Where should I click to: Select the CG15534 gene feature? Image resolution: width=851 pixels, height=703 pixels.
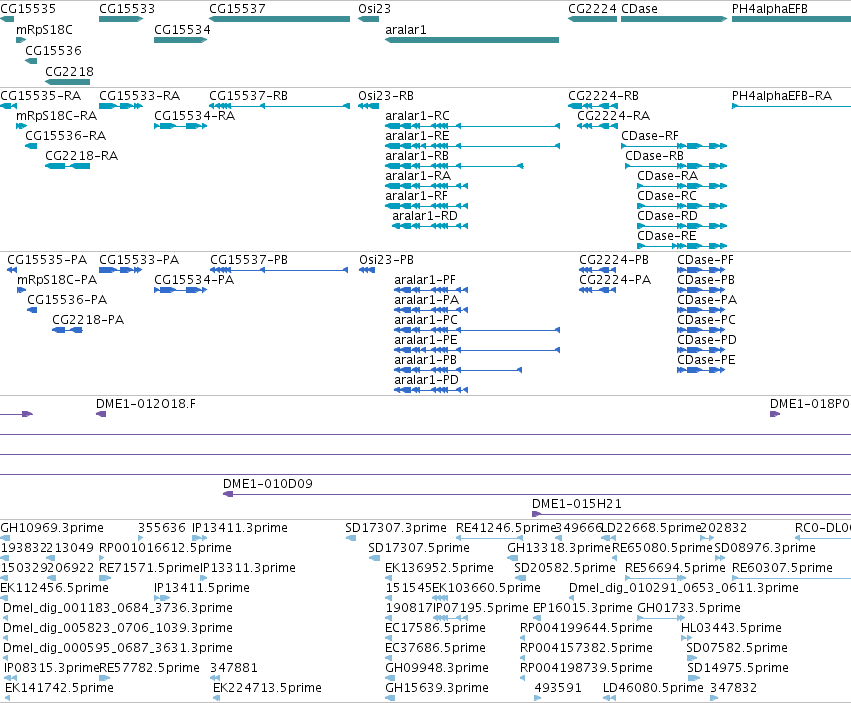[181, 40]
